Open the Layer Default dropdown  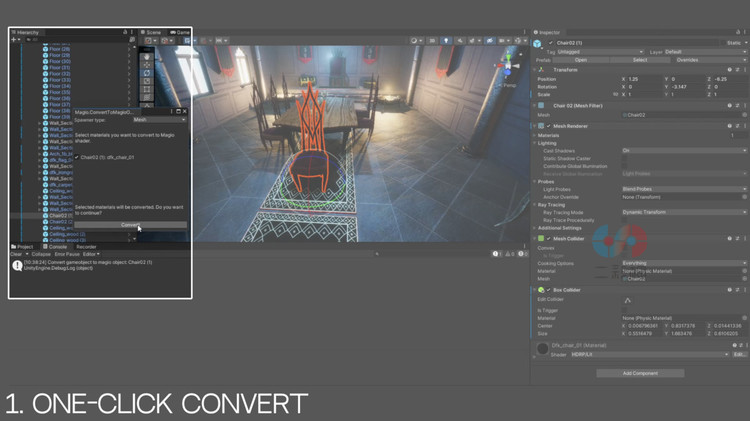click(x=705, y=52)
